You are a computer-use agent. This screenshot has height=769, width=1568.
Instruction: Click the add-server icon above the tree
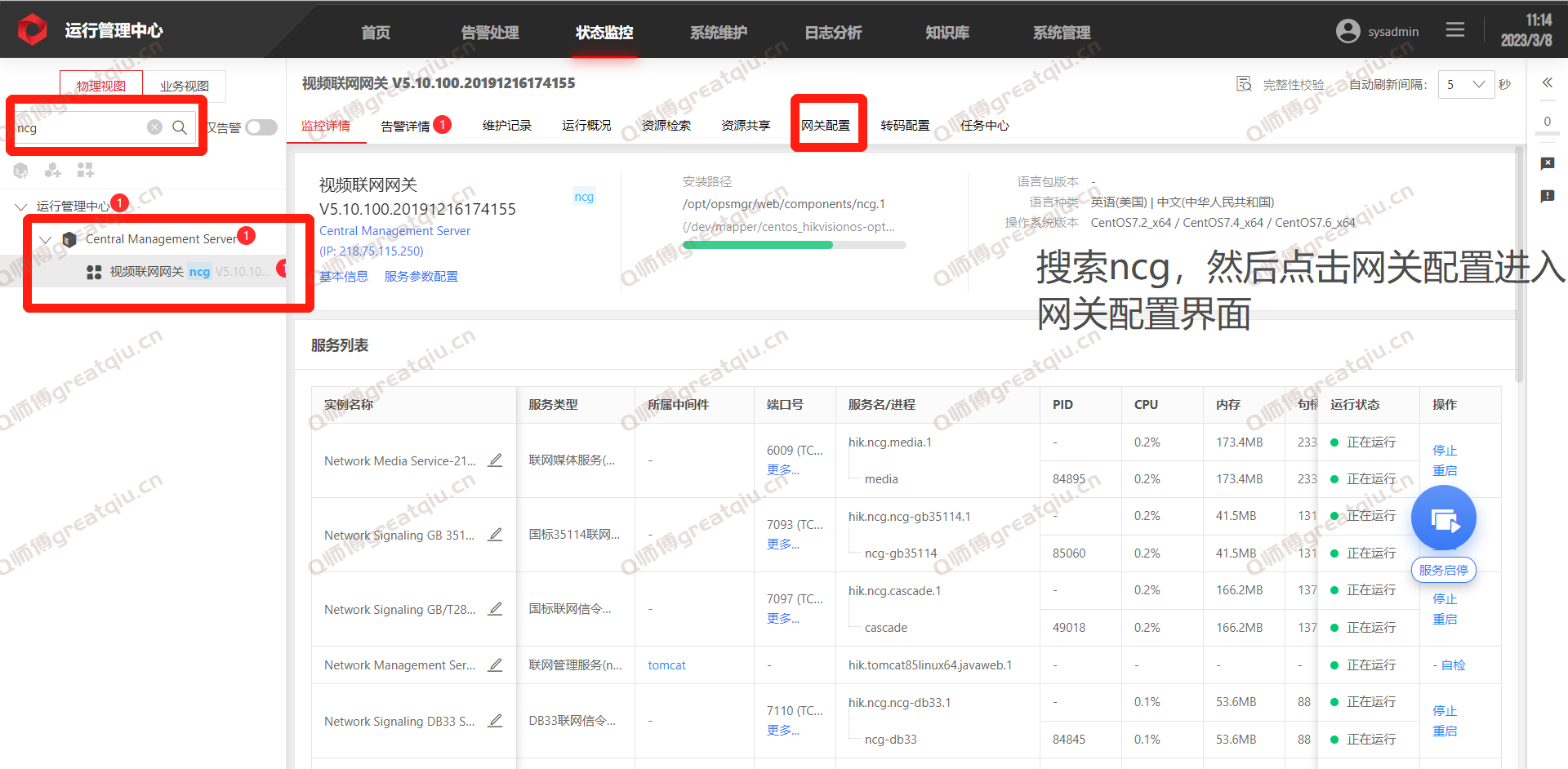(x=21, y=170)
